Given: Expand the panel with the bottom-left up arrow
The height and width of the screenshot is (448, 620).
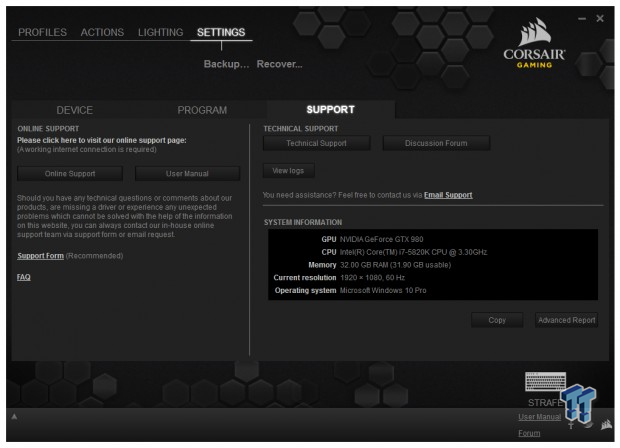Looking at the screenshot, I should (14, 416).
